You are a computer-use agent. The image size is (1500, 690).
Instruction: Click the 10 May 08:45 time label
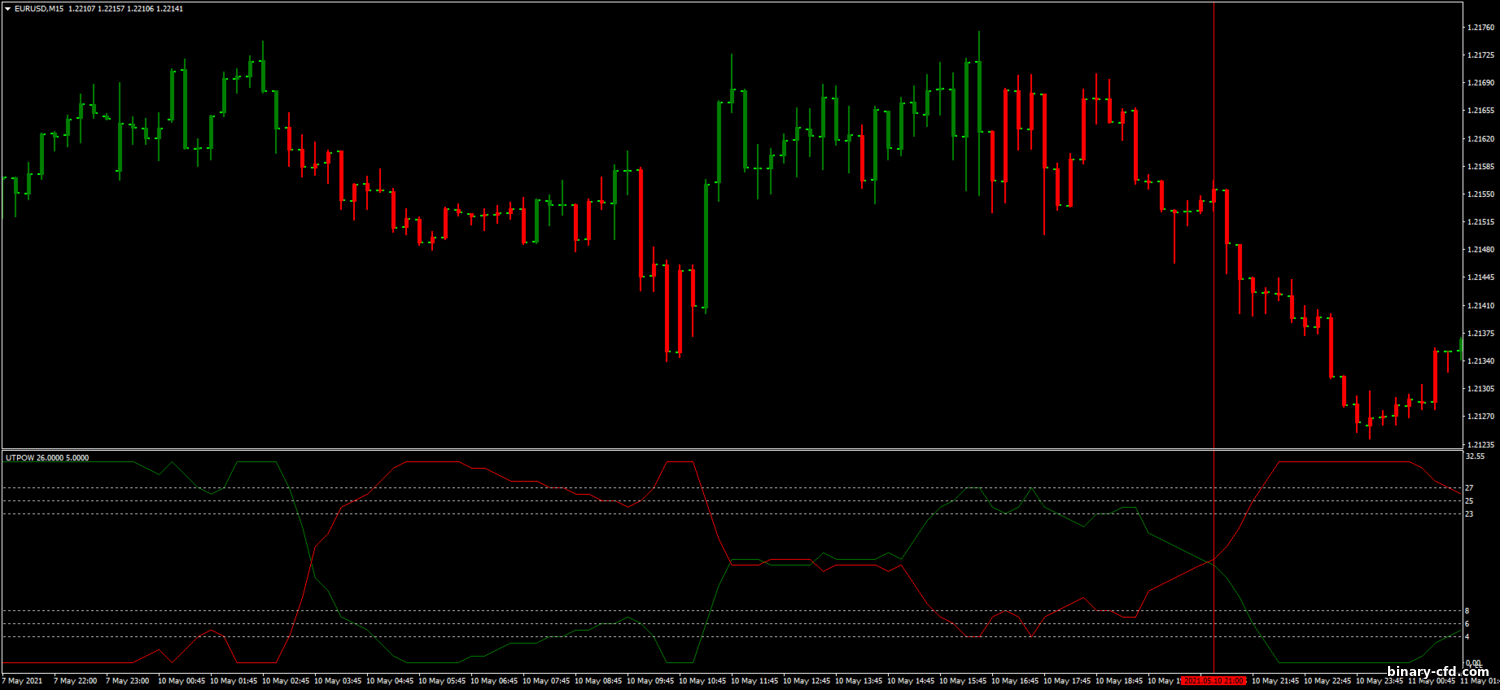click(599, 681)
